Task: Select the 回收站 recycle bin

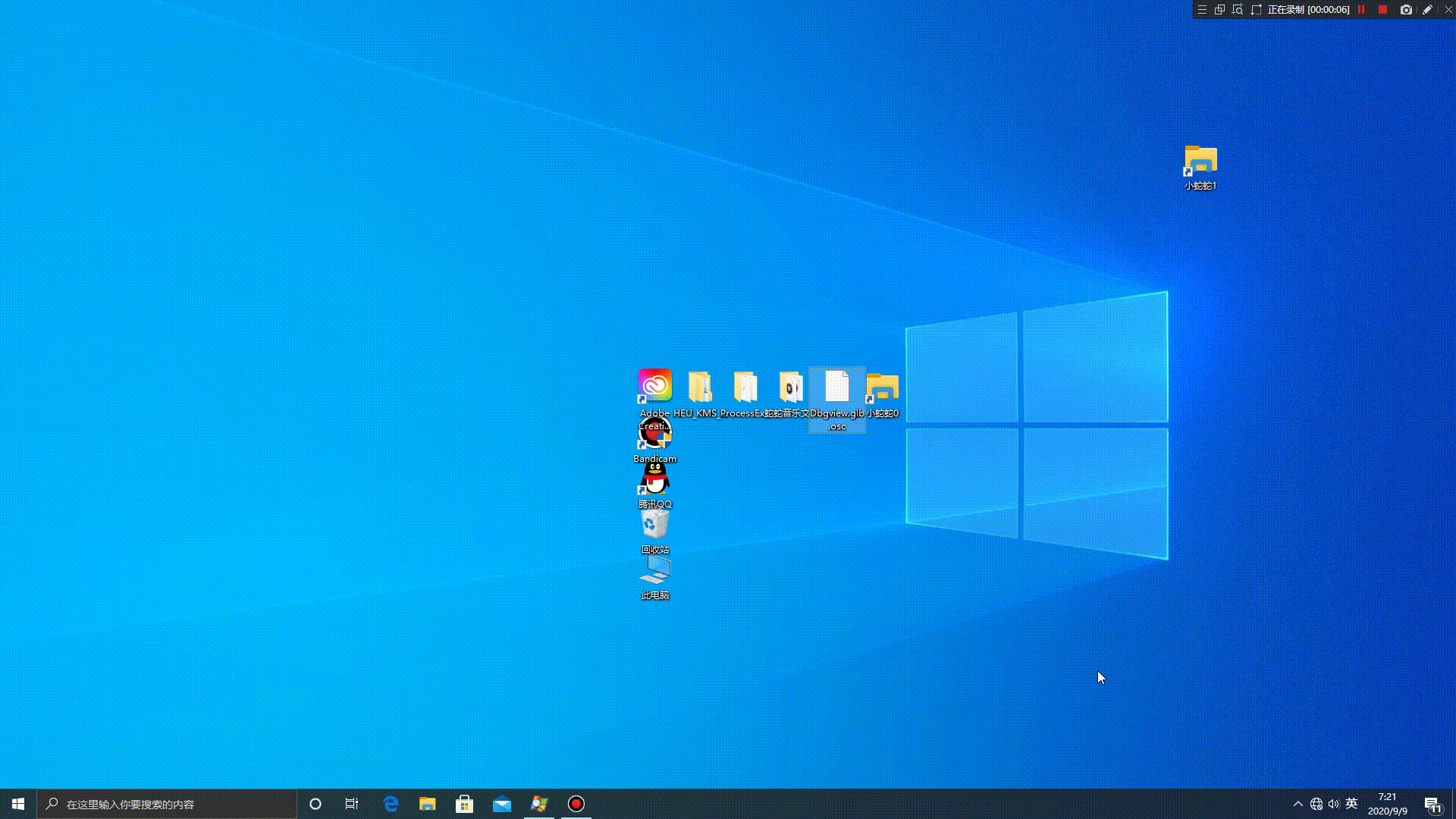Action: [654, 524]
